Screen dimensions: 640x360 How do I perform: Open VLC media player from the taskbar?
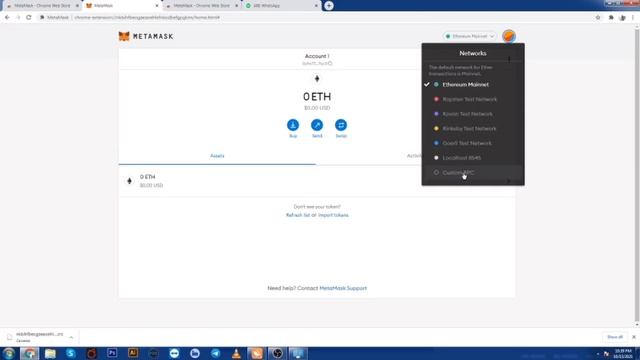236,353
